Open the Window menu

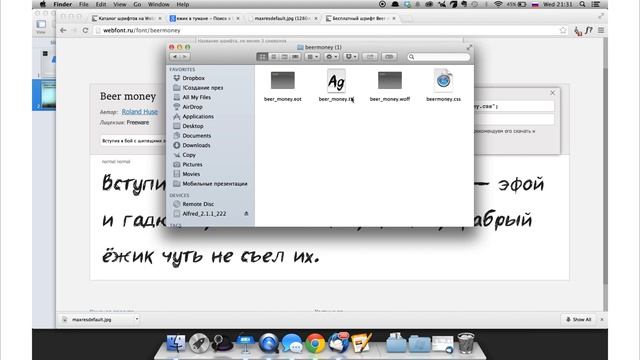(x=158, y=4)
